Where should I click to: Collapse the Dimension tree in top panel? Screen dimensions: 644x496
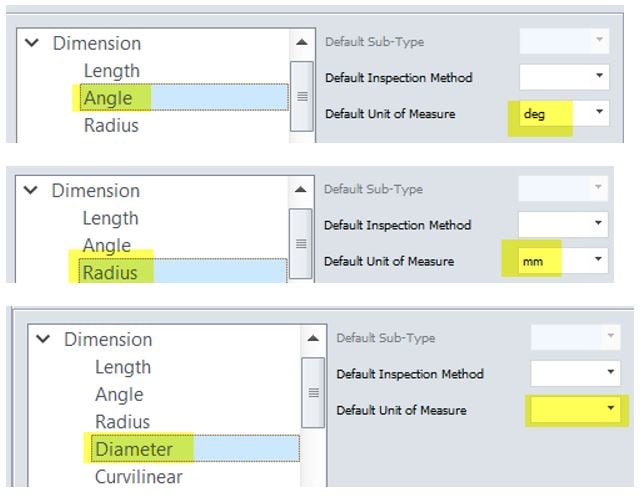pyautogui.click(x=31, y=43)
